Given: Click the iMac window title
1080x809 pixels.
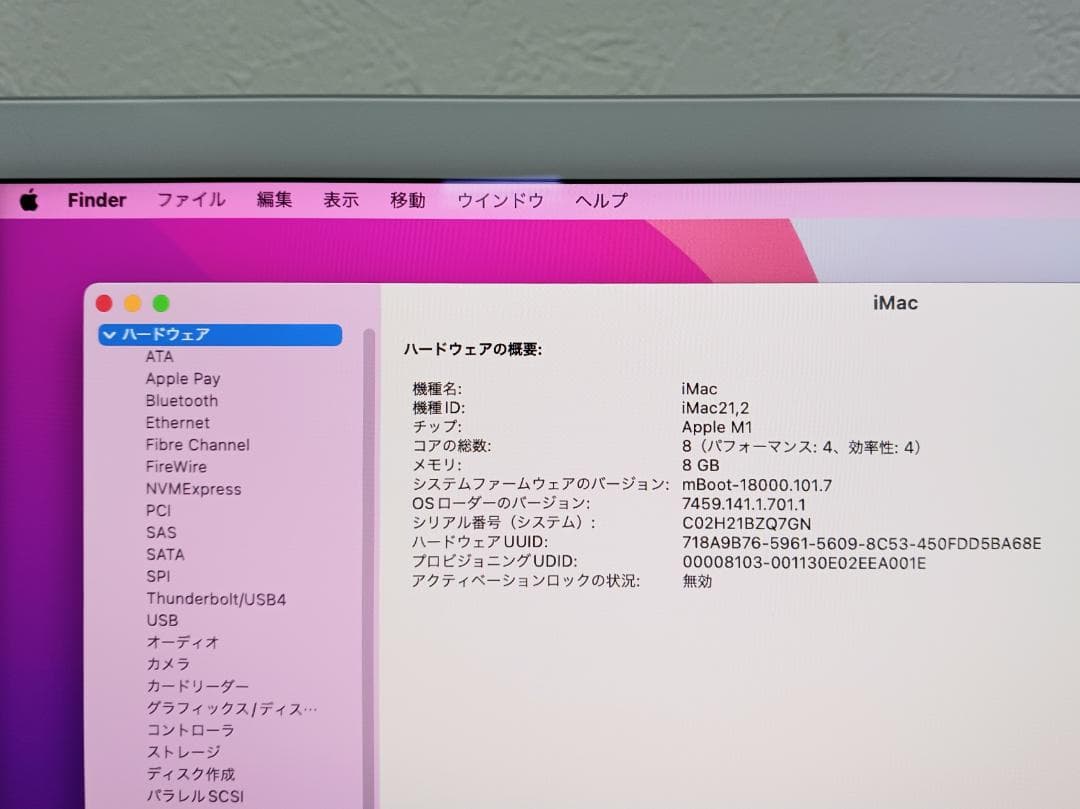Looking at the screenshot, I should coord(895,304).
